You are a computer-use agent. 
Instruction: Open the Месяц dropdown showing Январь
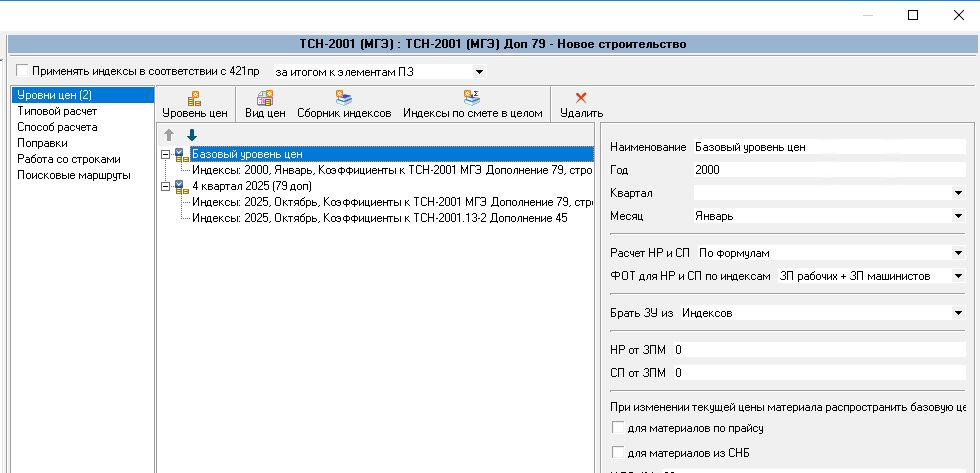point(959,216)
